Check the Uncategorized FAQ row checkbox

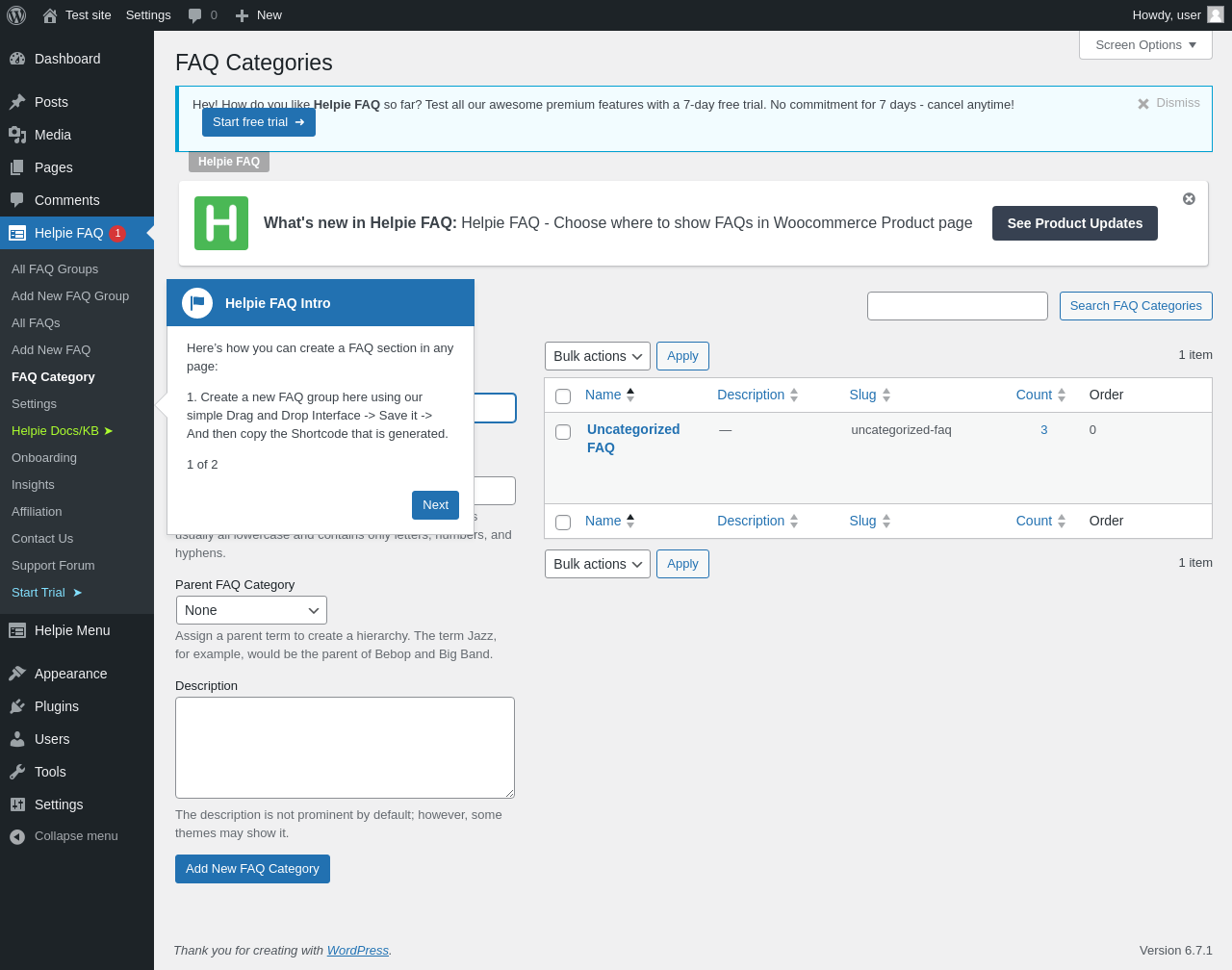pos(563,432)
